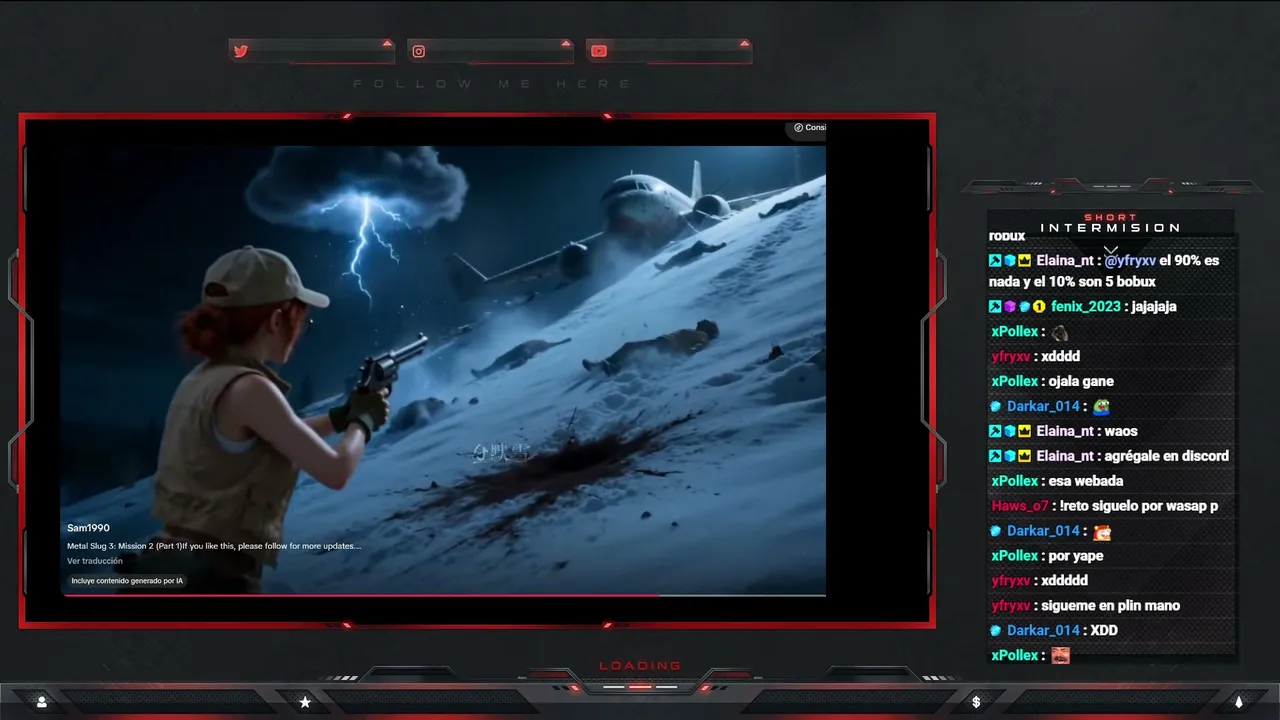This screenshot has width=1280, height=720.
Task: Click the 'Incluye contenido generado por IA' label
Action: [127, 580]
